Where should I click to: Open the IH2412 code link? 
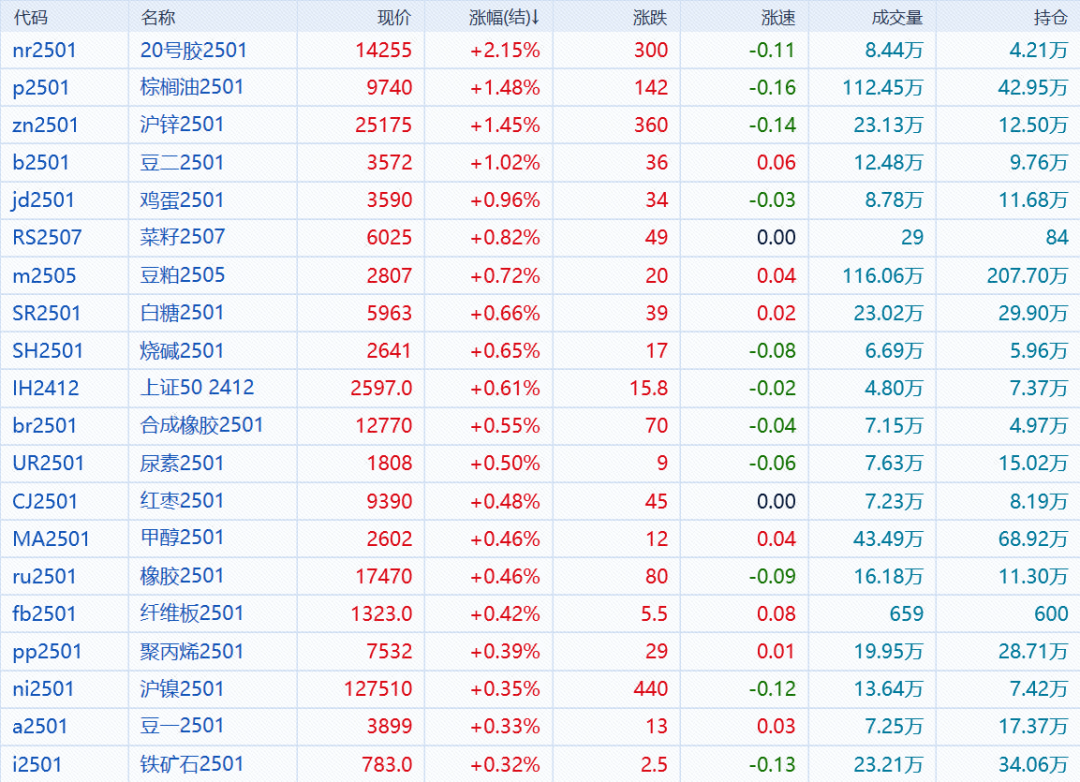click(45, 388)
